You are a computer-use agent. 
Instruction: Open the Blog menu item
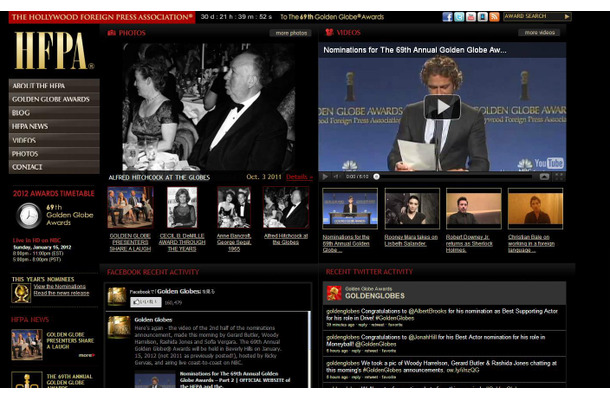click(x=54, y=113)
